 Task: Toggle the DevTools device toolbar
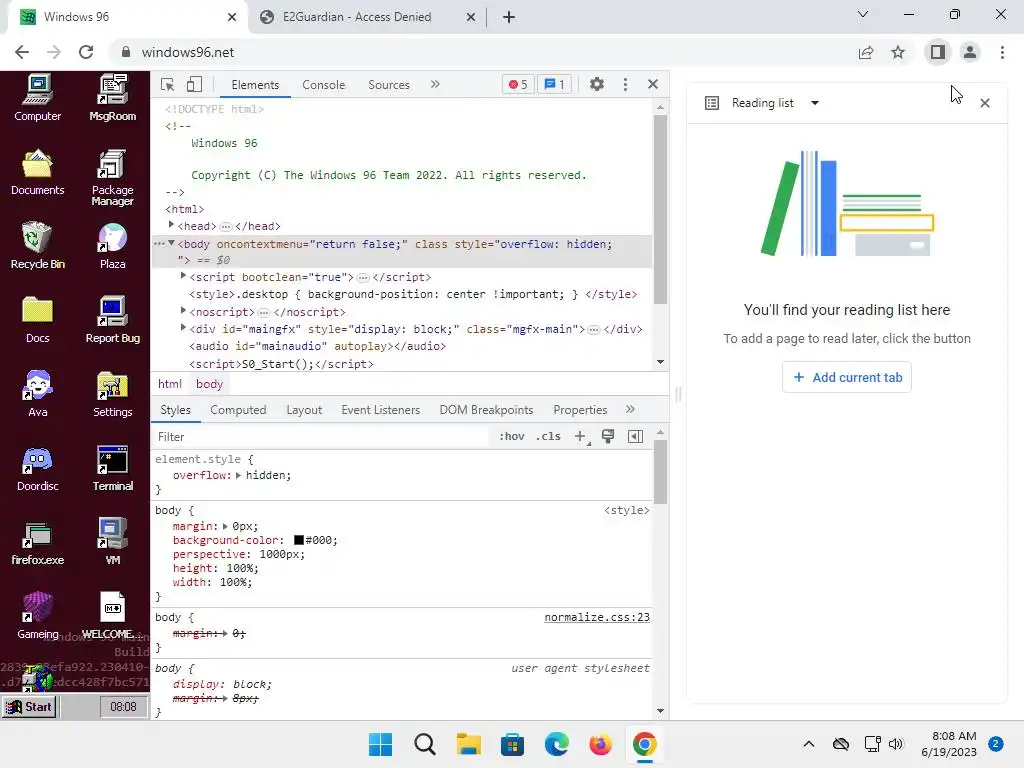coord(195,84)
